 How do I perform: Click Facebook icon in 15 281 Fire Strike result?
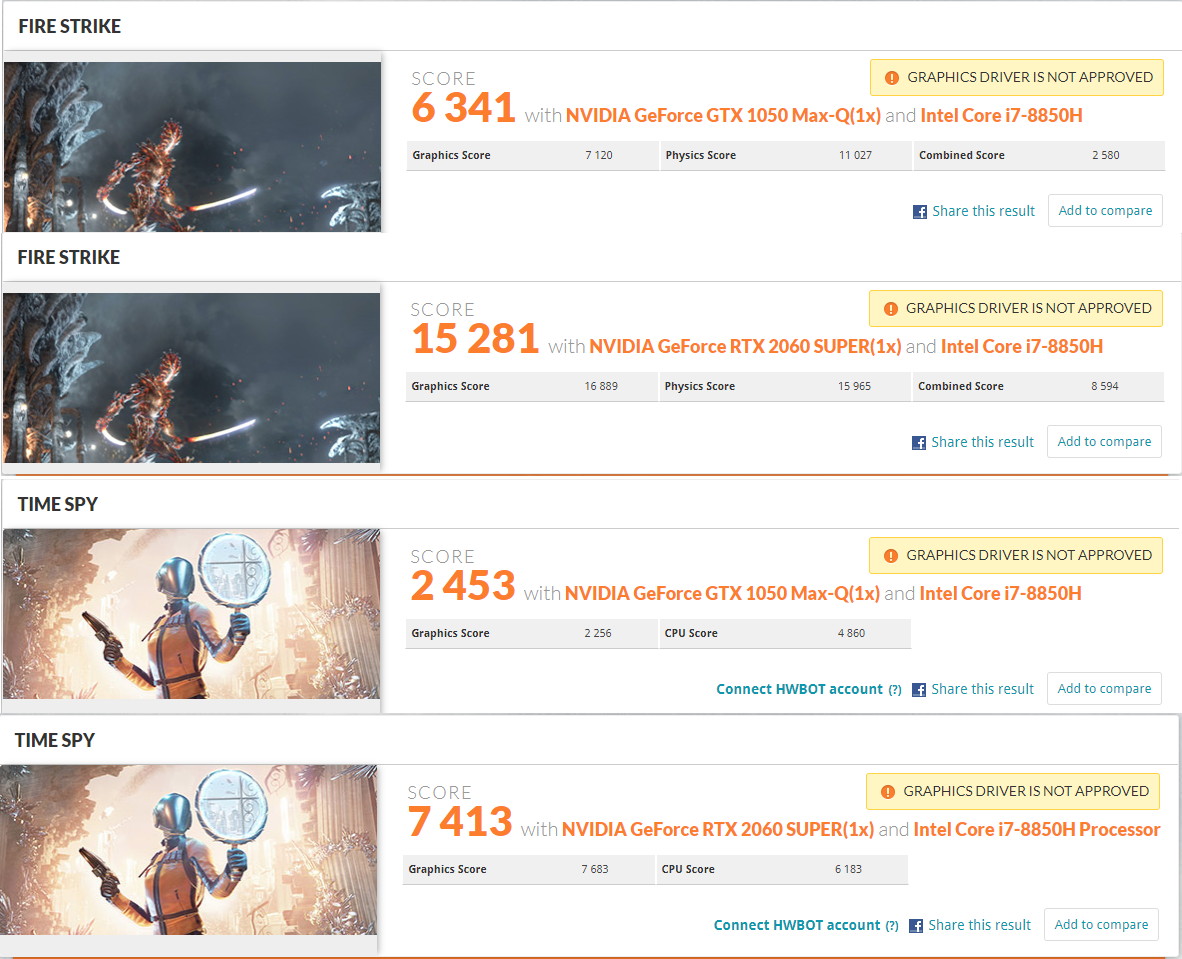tap(919, 443)
